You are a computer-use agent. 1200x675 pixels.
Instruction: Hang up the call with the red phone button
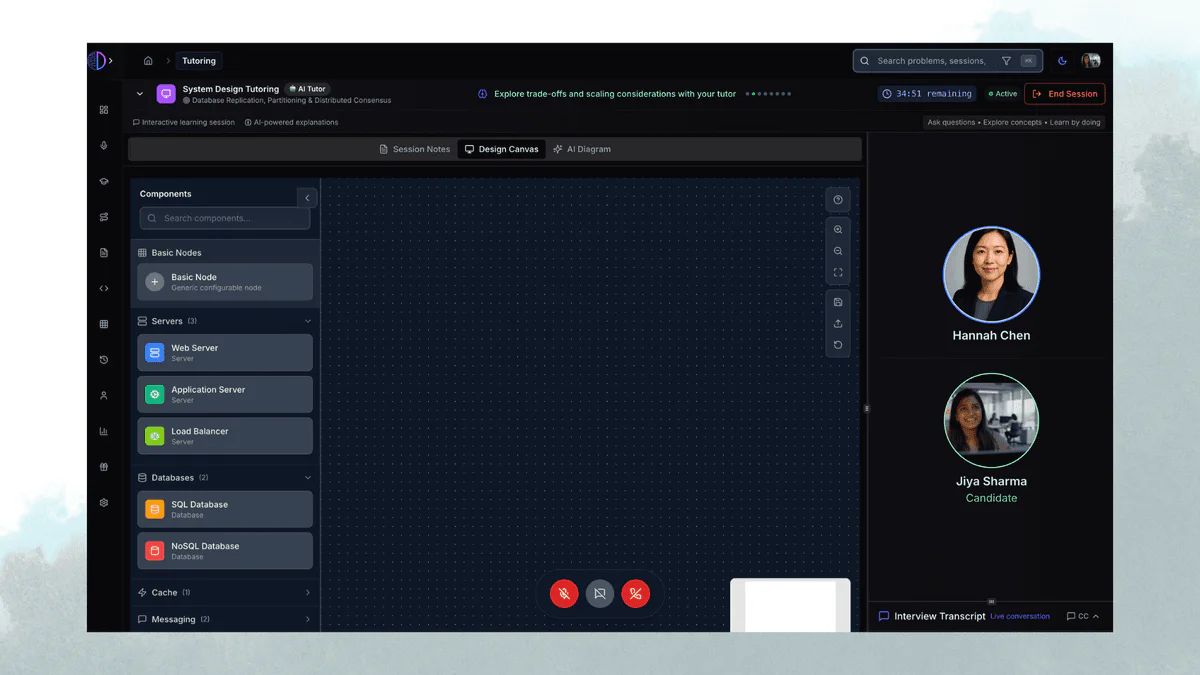(636, 593)
